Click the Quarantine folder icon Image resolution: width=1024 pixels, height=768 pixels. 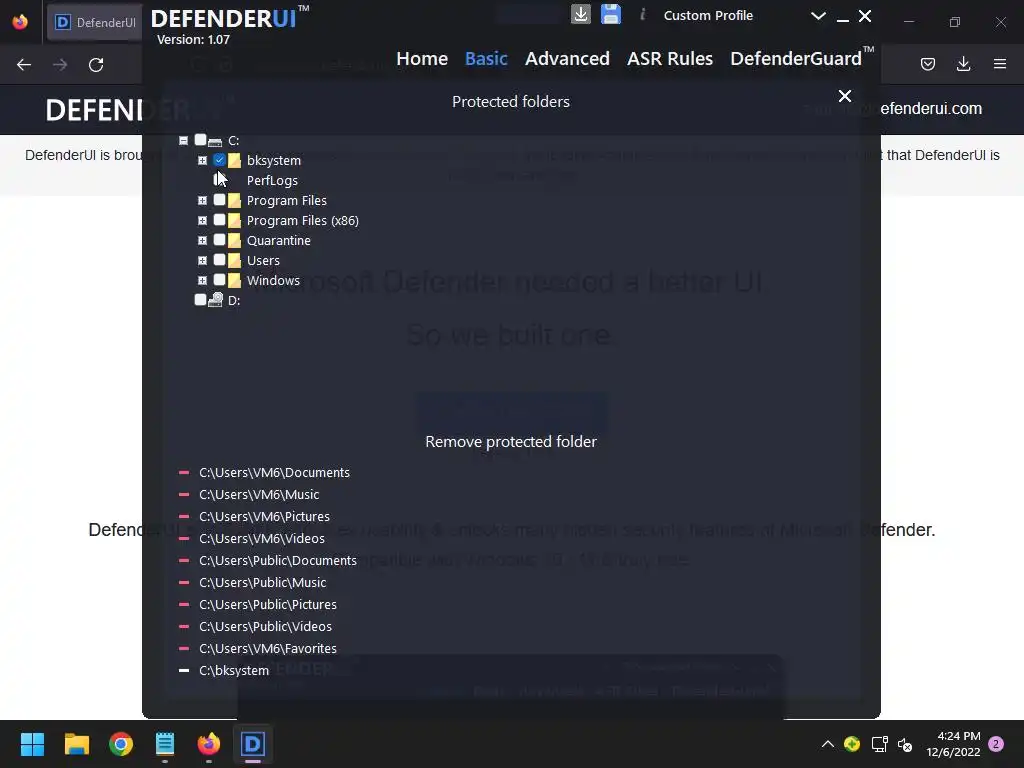click(x=234, y=240)
